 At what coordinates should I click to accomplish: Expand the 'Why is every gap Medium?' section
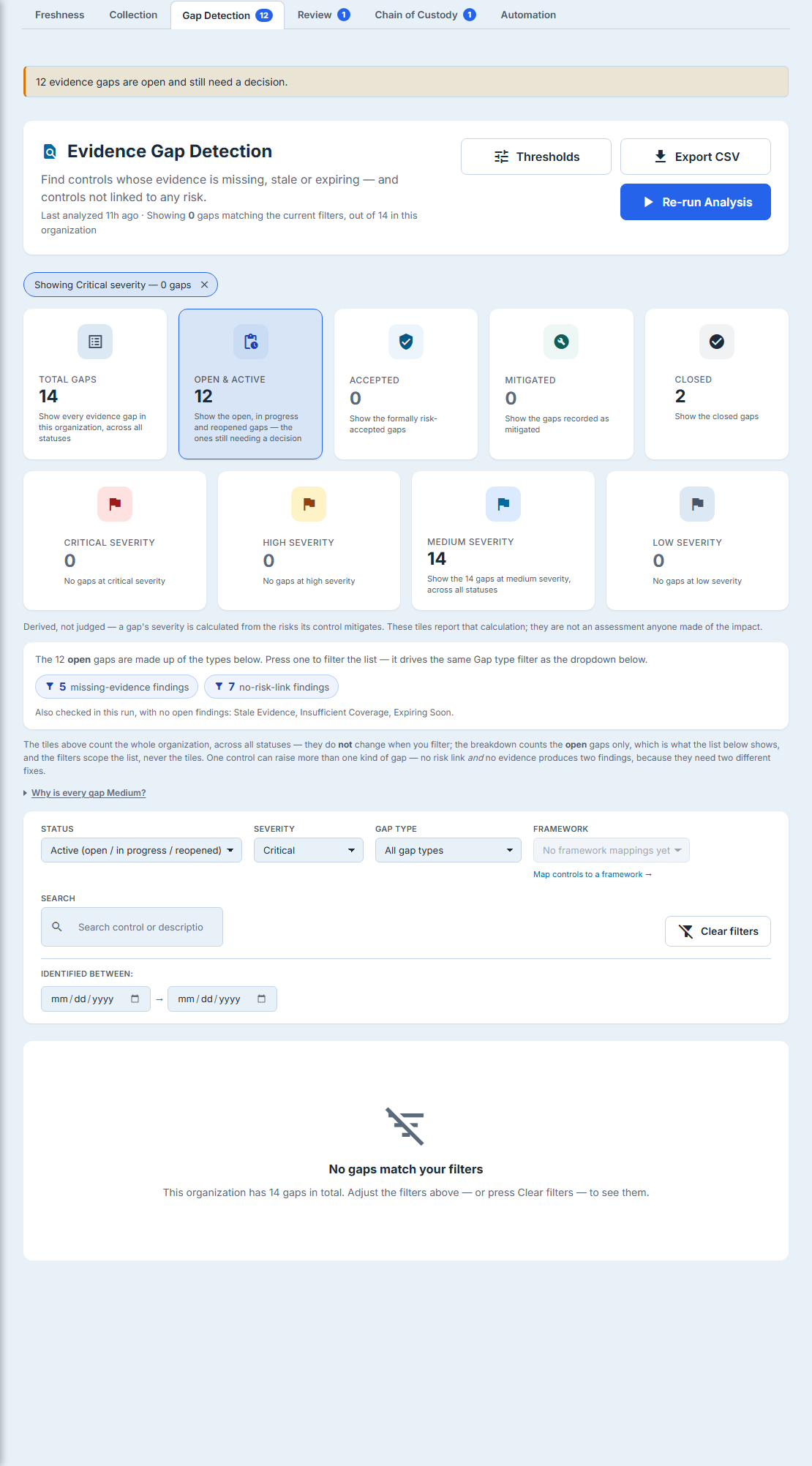[89, 793]
